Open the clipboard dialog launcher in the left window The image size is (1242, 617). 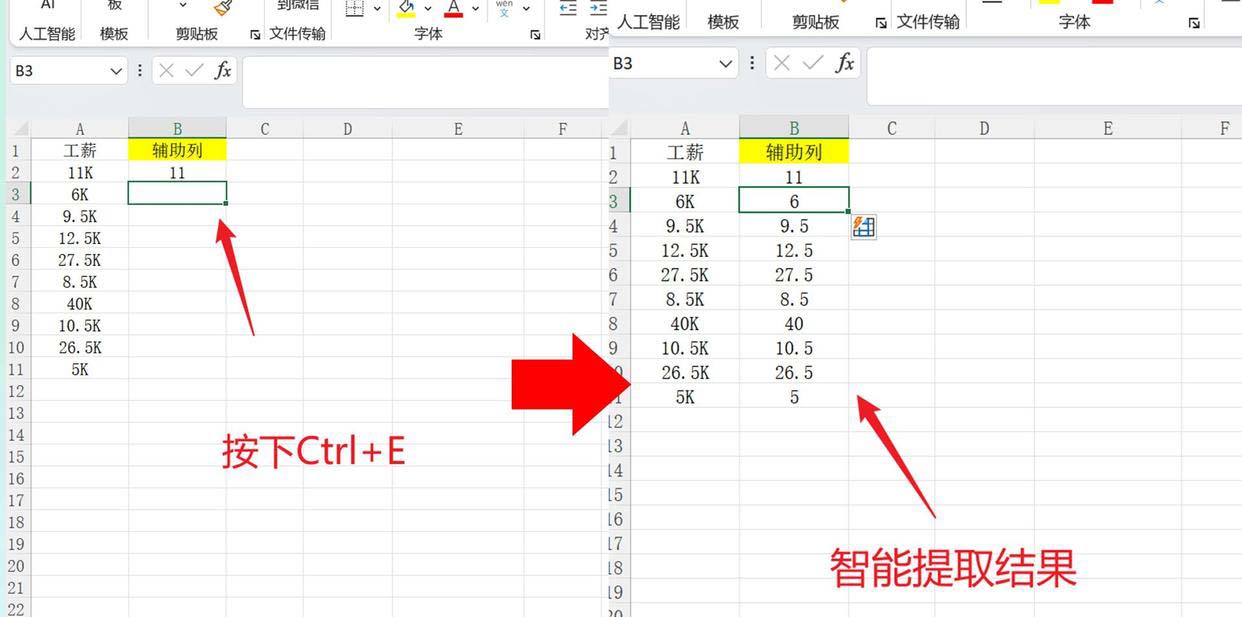[255, 35]
